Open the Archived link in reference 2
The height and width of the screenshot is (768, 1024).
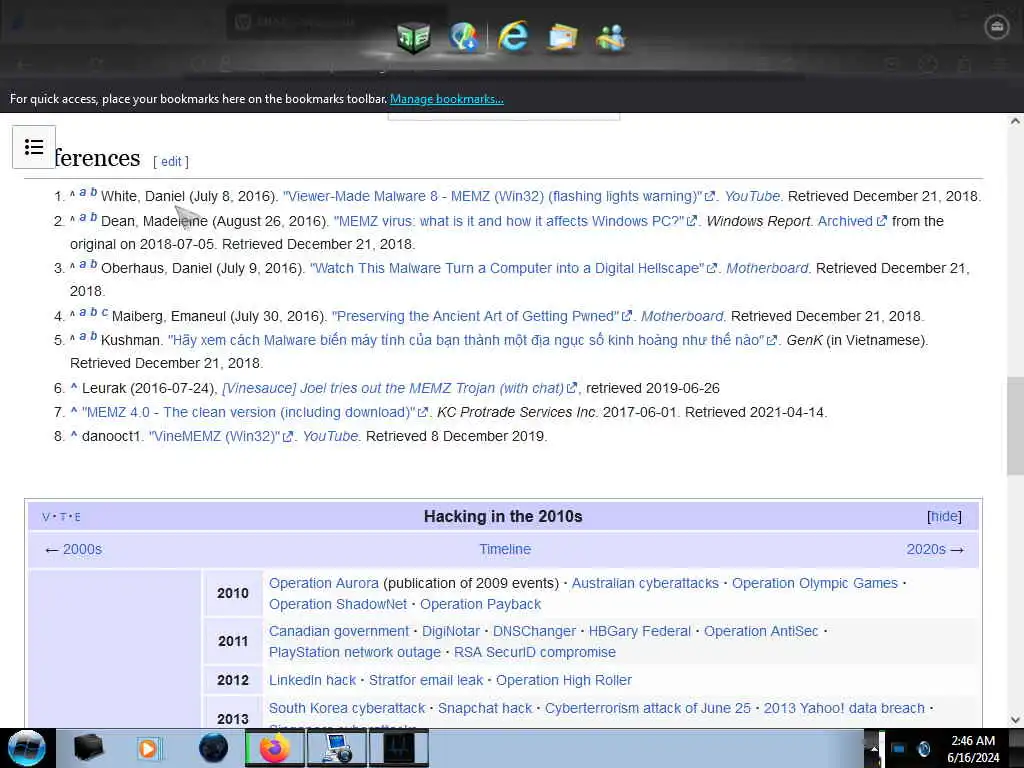coord(852,221)
